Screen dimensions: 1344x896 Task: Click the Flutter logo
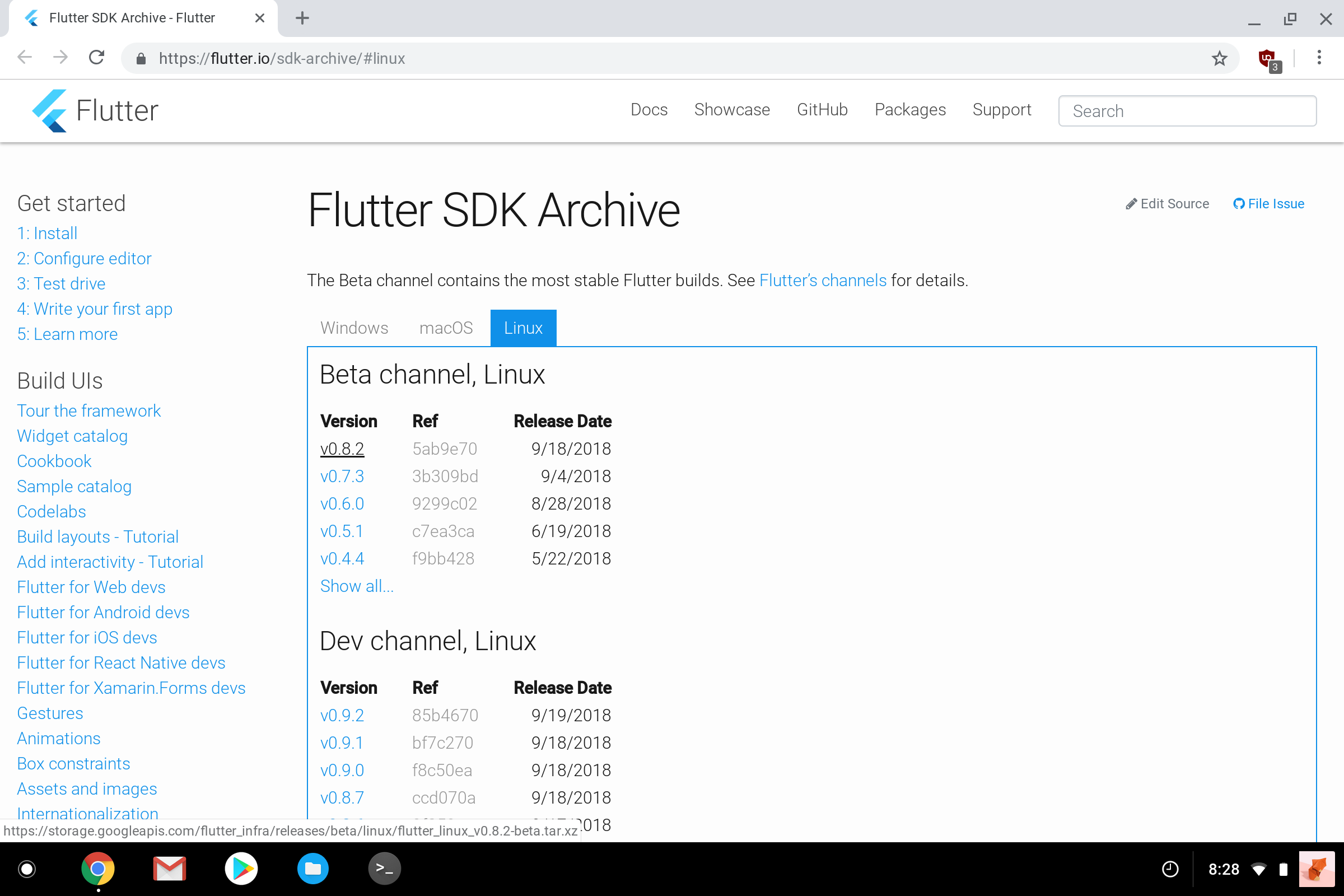[x=50, y=110]
